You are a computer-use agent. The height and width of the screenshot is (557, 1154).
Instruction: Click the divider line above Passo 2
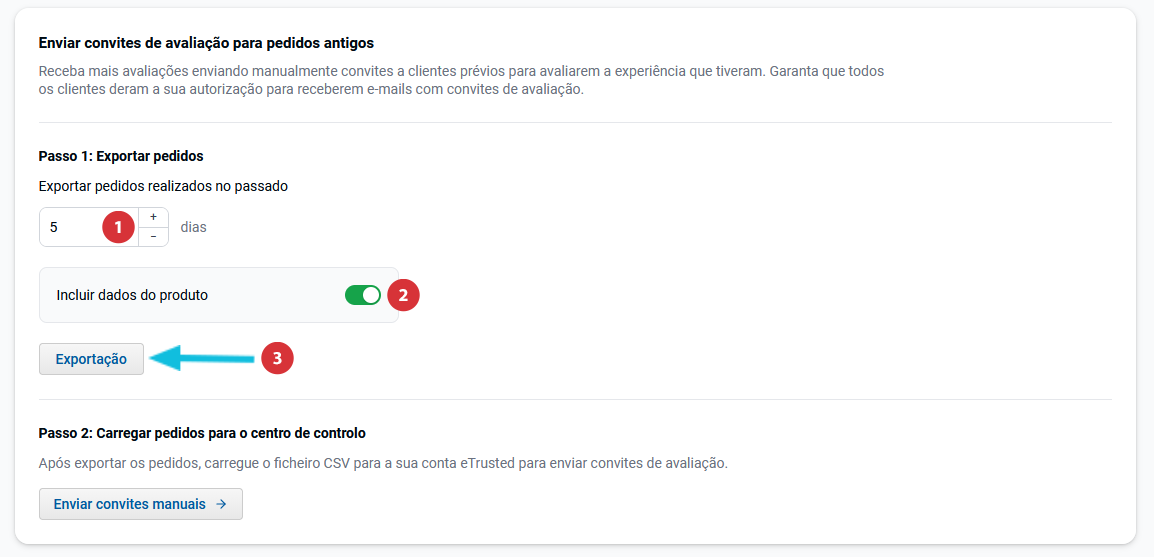575,400
